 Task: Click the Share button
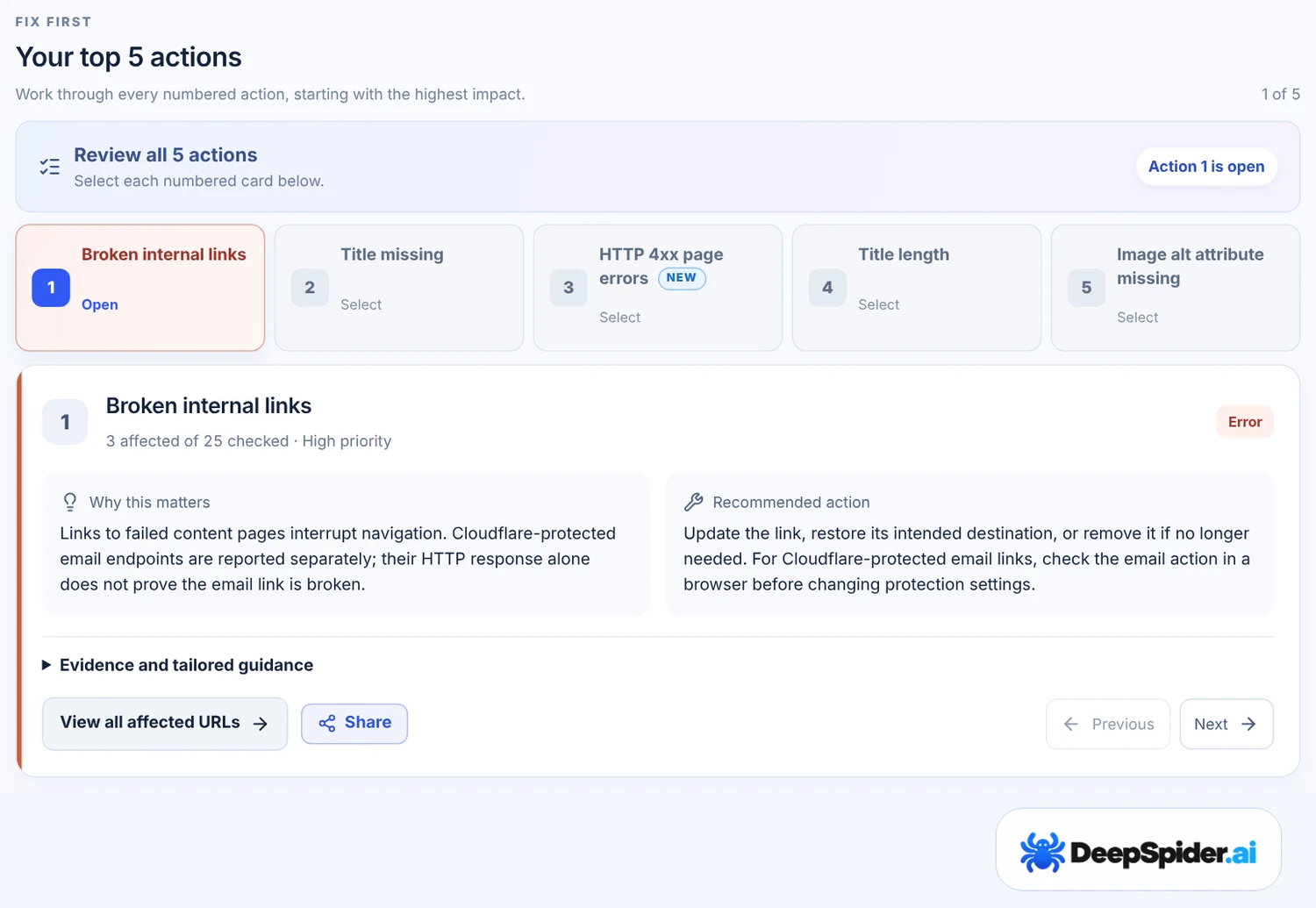[354, 724]
